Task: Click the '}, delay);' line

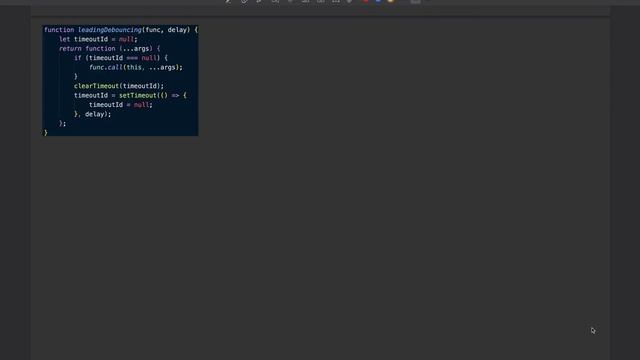Action: click(93, 114)
